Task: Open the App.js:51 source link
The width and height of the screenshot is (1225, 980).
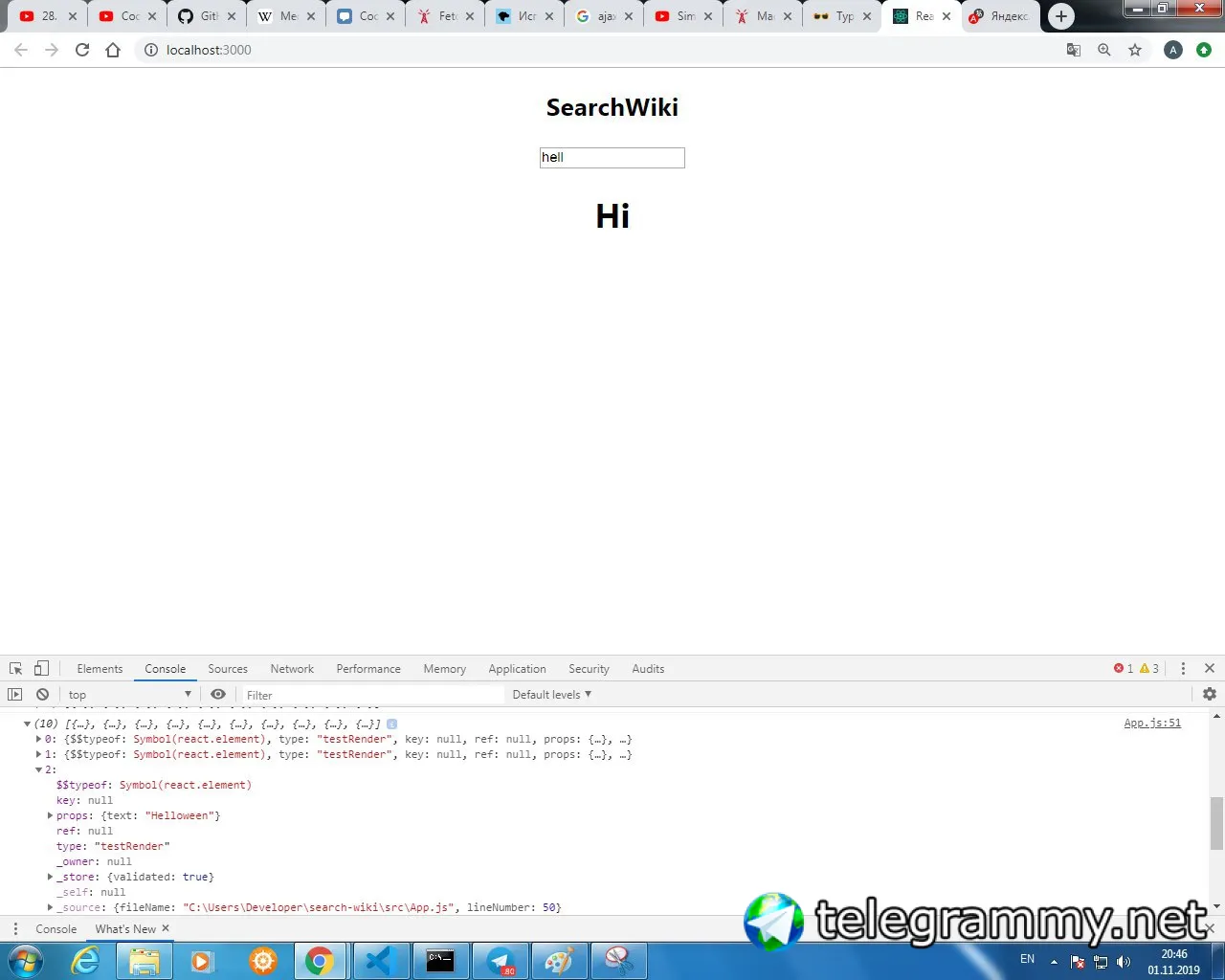Action: click(x=1152, y=724)
